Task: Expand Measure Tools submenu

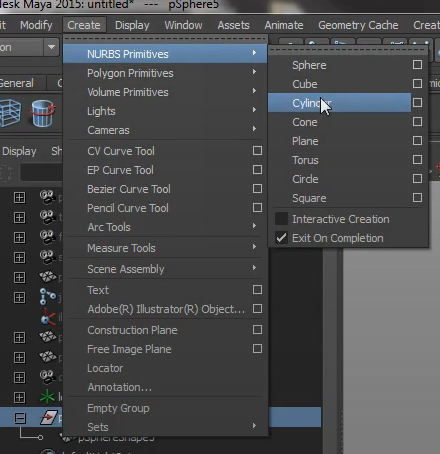Action: 165,248
